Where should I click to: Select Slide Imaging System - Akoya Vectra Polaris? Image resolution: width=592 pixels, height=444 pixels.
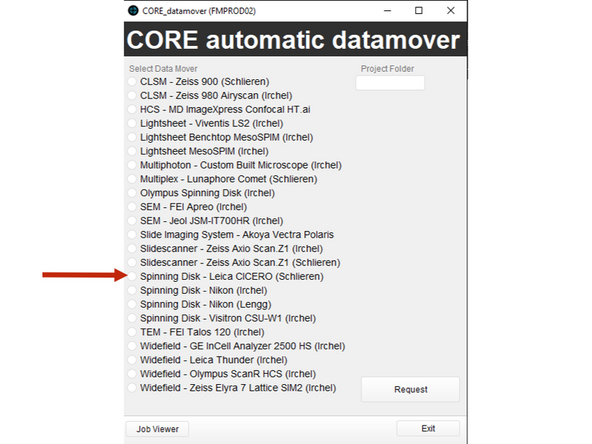pyautogui.click(x=132, y=235)
